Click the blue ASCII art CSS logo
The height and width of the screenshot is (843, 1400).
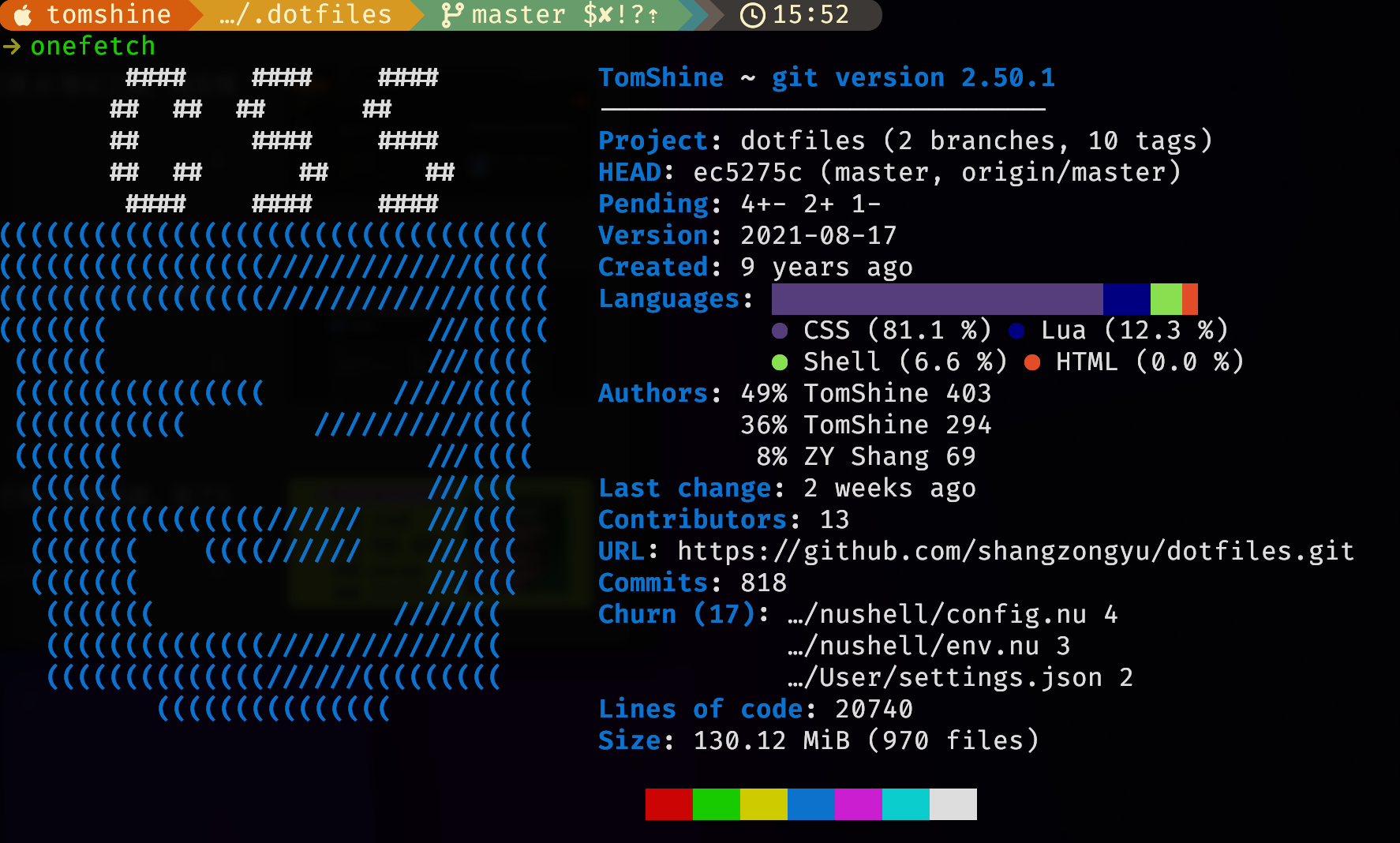click(x=273, y=472)
